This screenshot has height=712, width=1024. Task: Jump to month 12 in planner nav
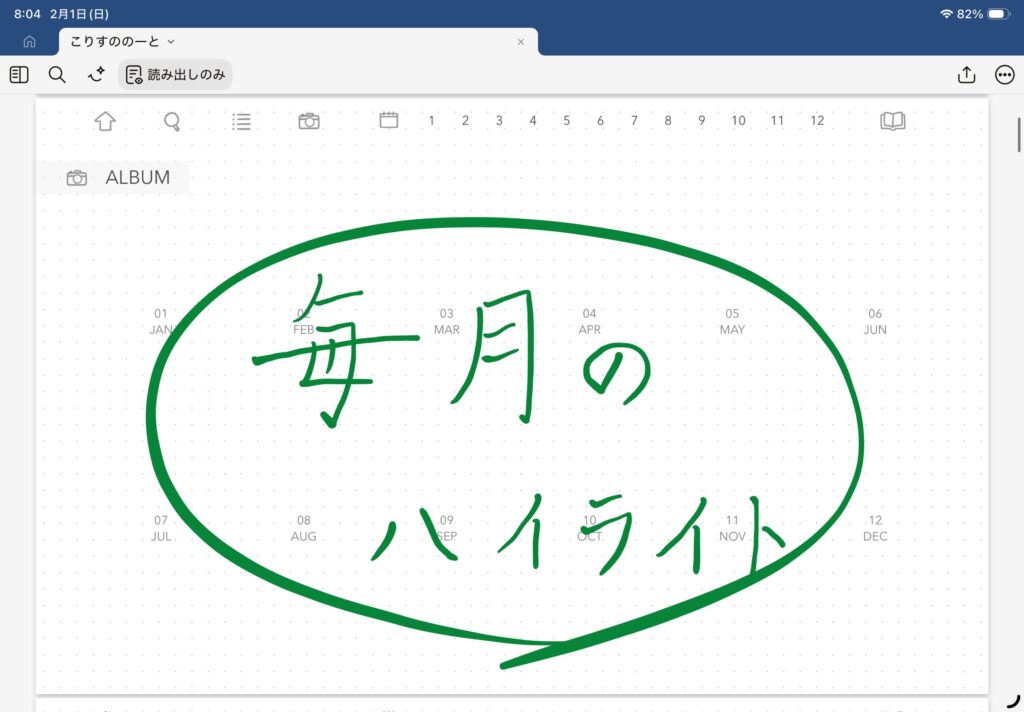[817, 121]
